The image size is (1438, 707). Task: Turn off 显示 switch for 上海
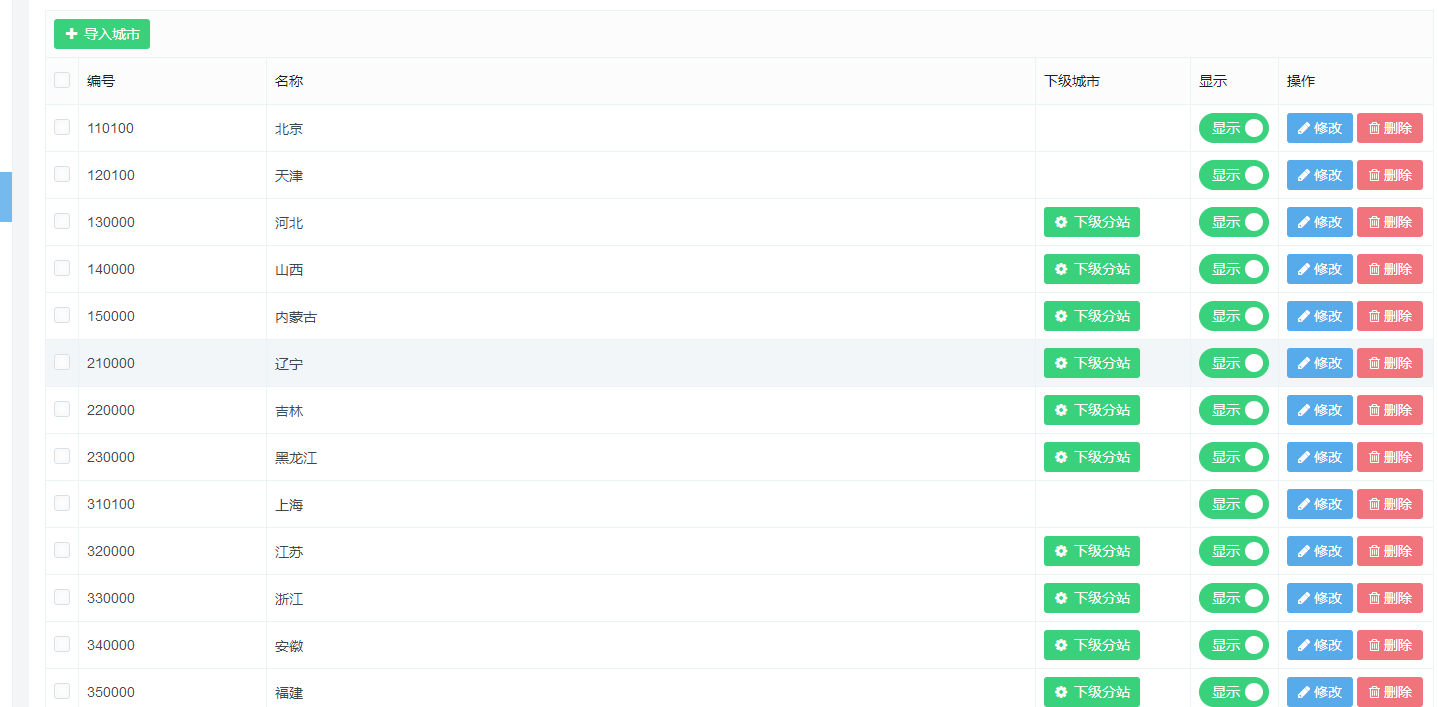point(1233,504)
